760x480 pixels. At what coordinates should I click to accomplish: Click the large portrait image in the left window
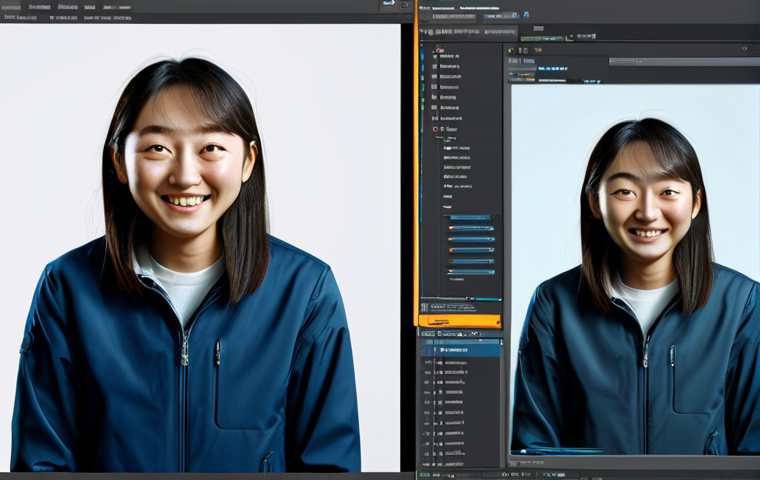[x=200, y=248]
